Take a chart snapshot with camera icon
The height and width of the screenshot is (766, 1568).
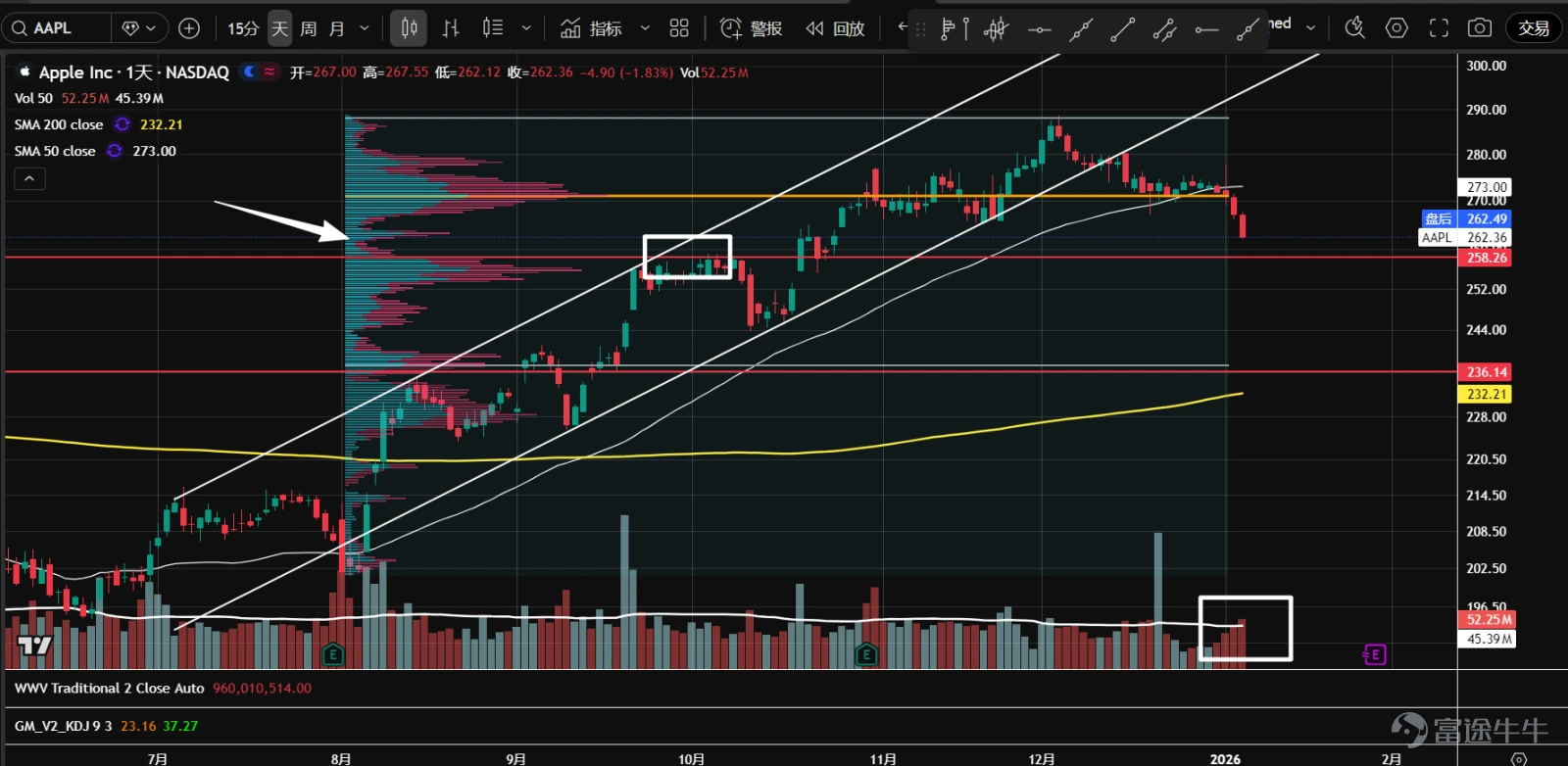1480,27
